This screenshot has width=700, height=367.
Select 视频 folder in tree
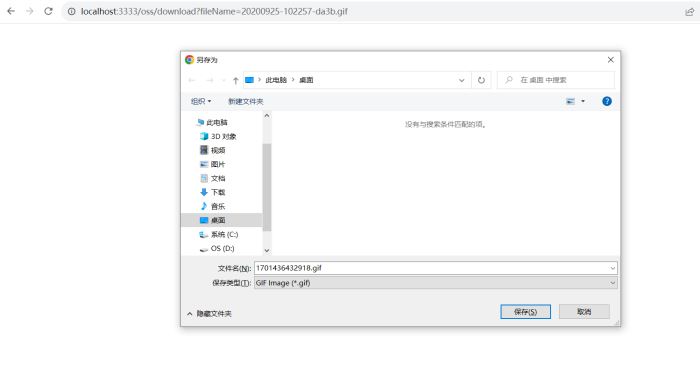pyautogui.click(x=212, y=150)
